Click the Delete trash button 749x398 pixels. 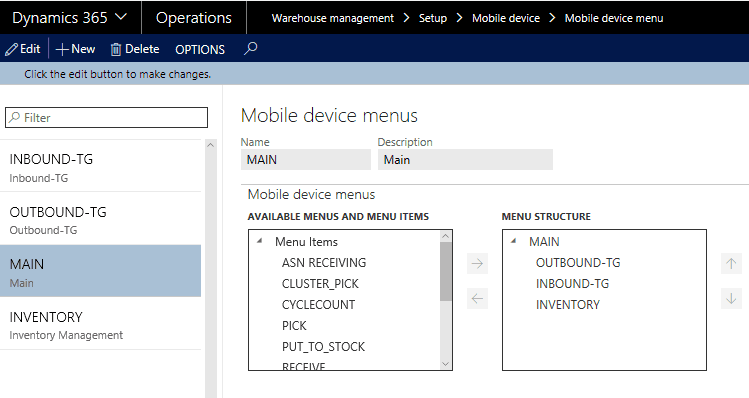[x=135, y=49]
